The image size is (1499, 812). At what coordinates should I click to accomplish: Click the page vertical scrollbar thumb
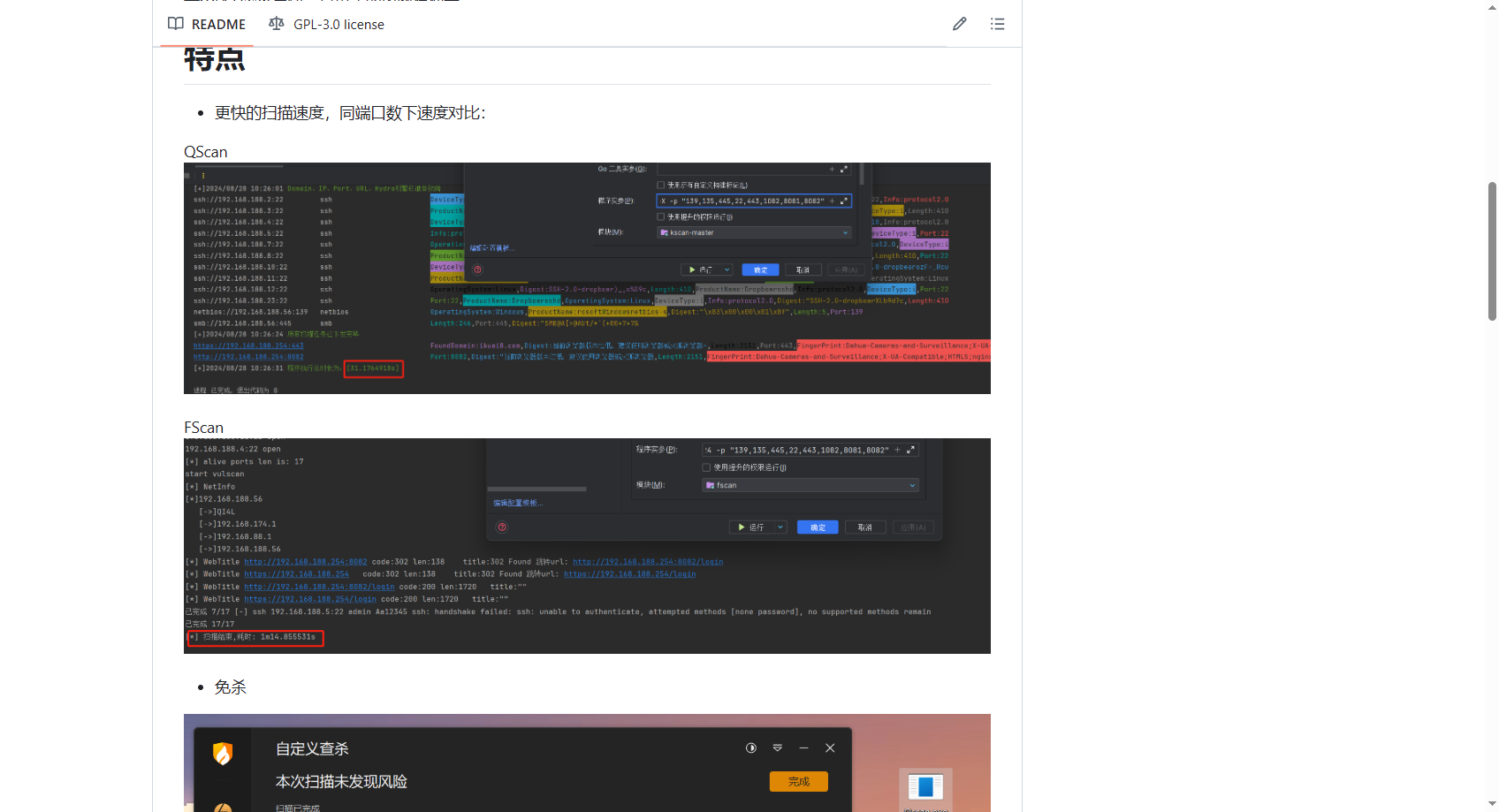[1492, 251]
